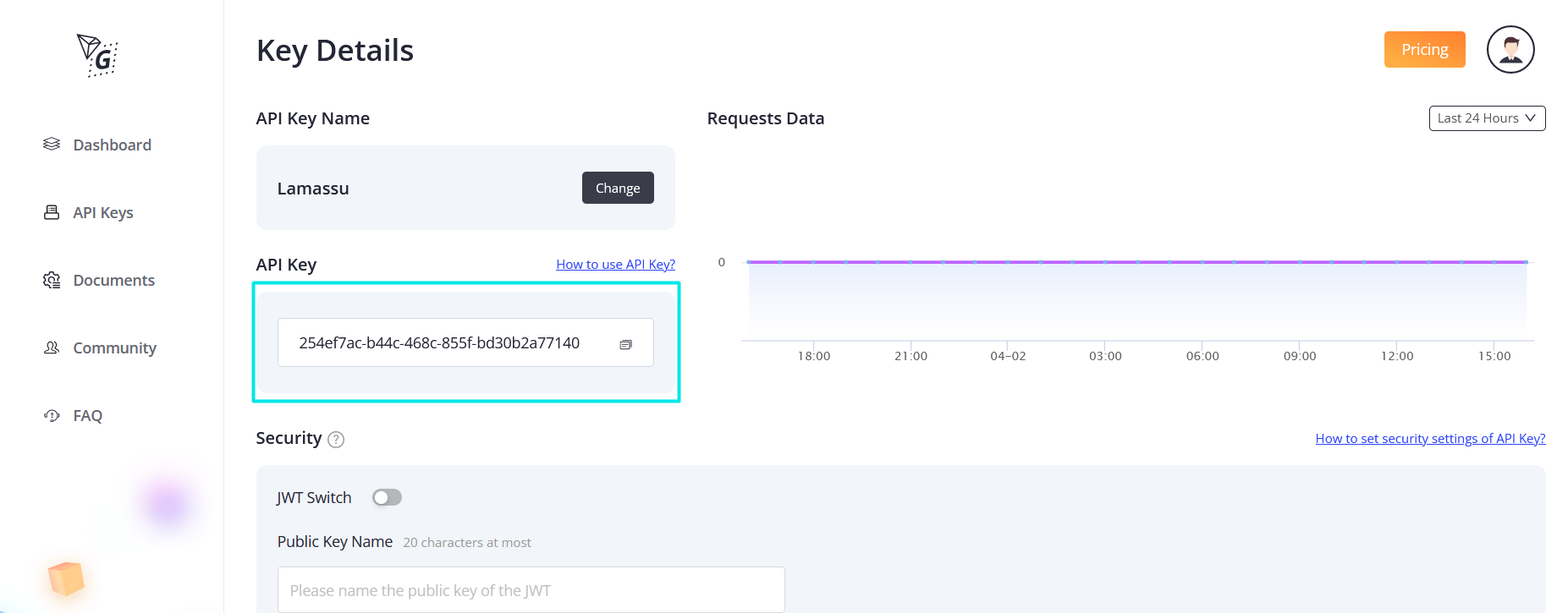Image resolution: width=1568 pixels, height=613 pixels.
Task: Copy the API key with copy icon
Action: pyautogui.click(x=625, y=344)
